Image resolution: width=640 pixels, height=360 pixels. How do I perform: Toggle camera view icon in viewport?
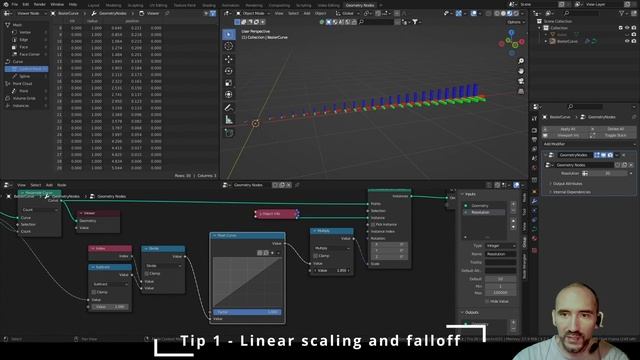coord(521,81)
